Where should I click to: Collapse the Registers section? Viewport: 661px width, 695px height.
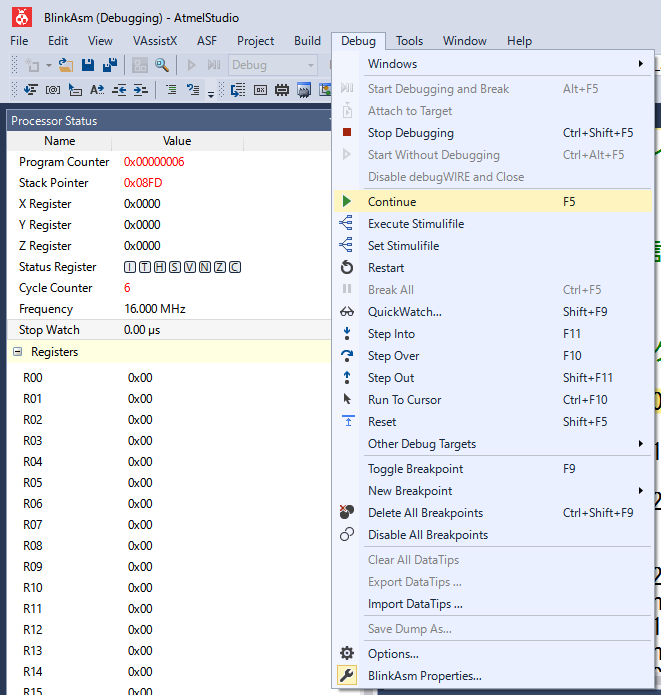(x=17, y=352)
